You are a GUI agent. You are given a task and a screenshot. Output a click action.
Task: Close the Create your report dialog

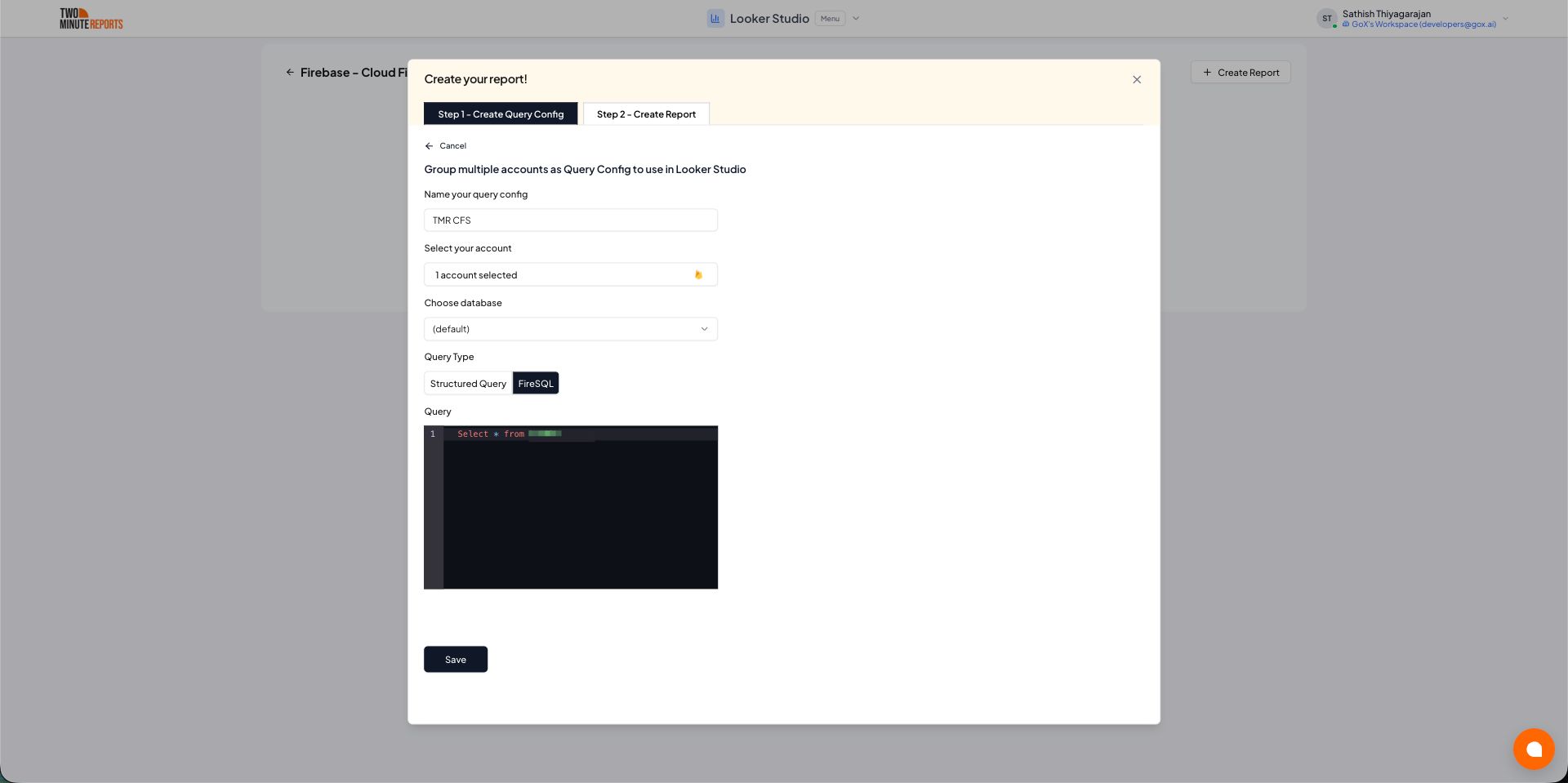coord(1137,79)
